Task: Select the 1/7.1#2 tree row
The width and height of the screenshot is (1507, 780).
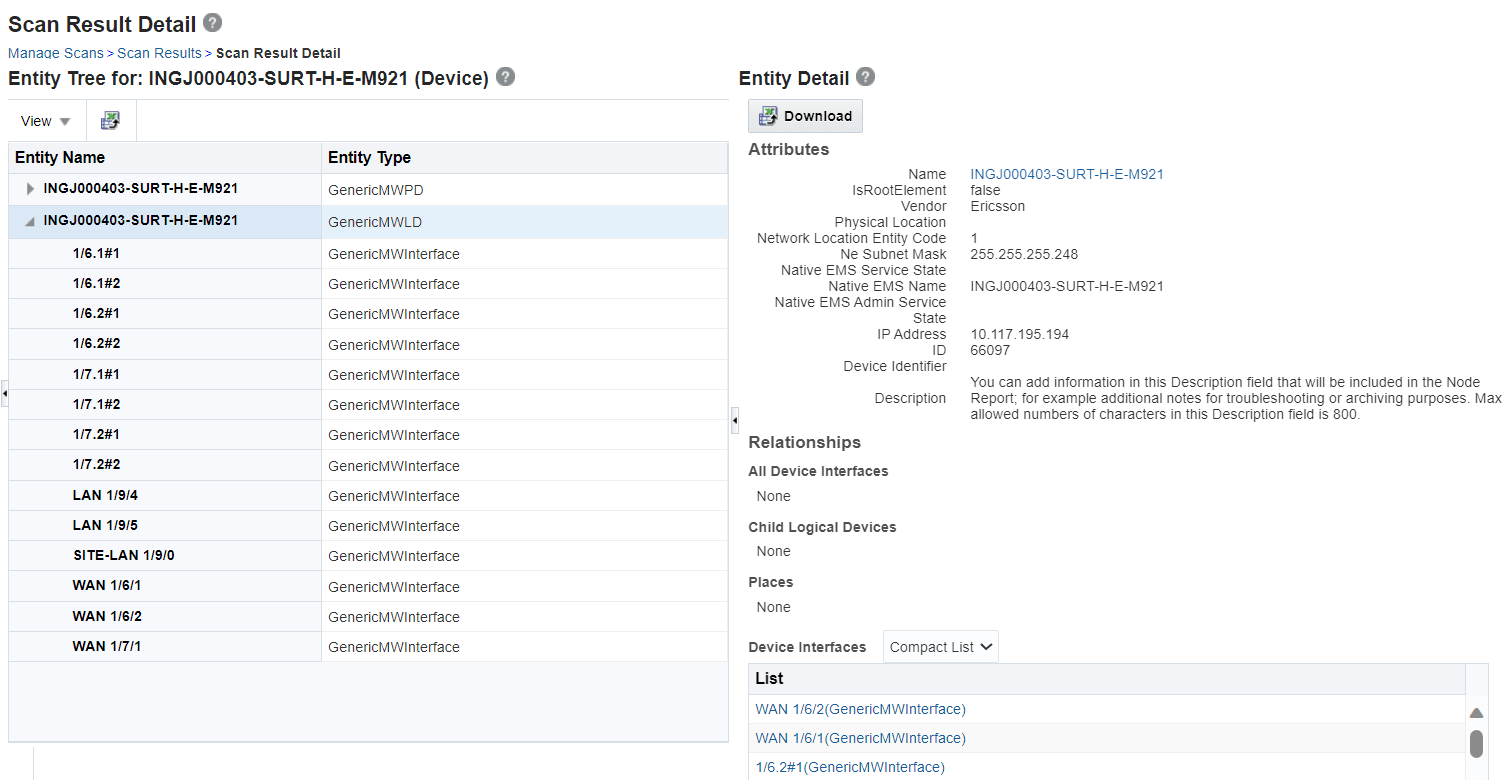Action: (x=368, y=405)
